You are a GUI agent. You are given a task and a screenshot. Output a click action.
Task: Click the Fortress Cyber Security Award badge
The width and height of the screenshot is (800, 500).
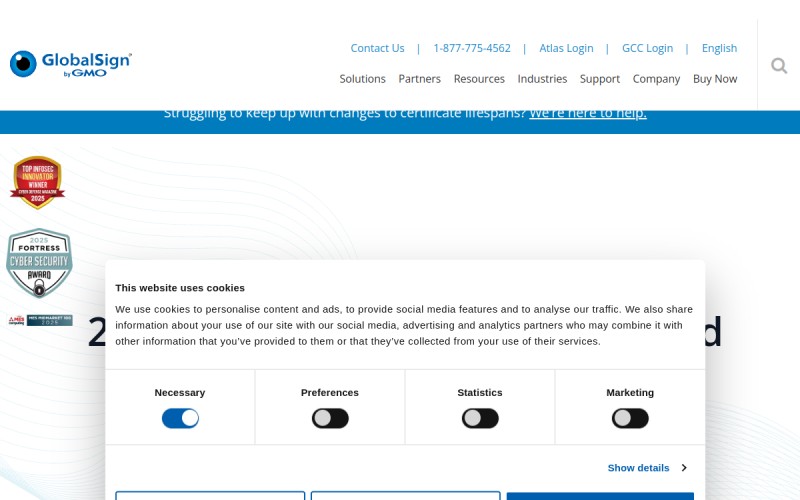click(39, 263)
